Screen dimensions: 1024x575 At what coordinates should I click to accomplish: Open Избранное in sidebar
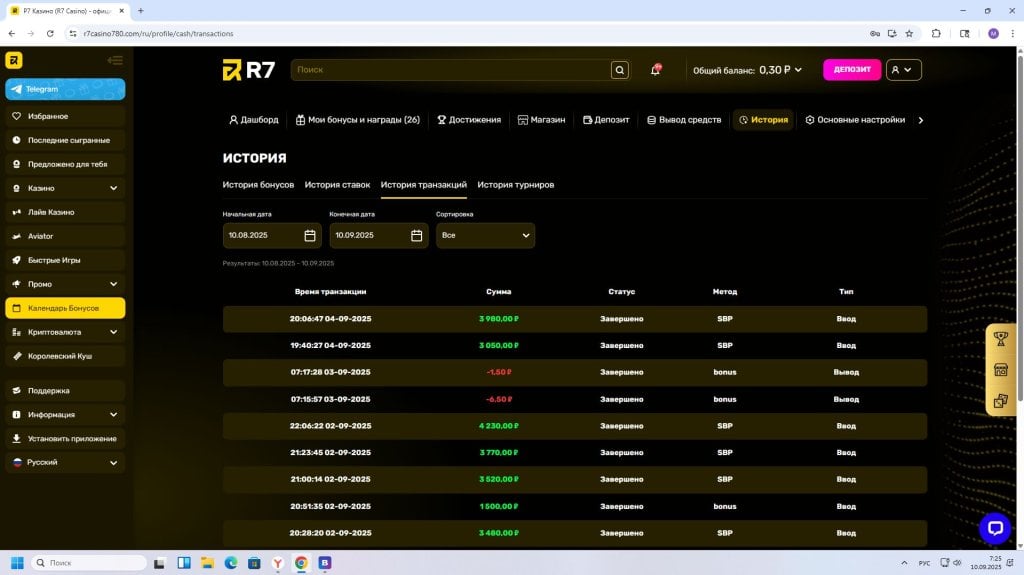65,116
